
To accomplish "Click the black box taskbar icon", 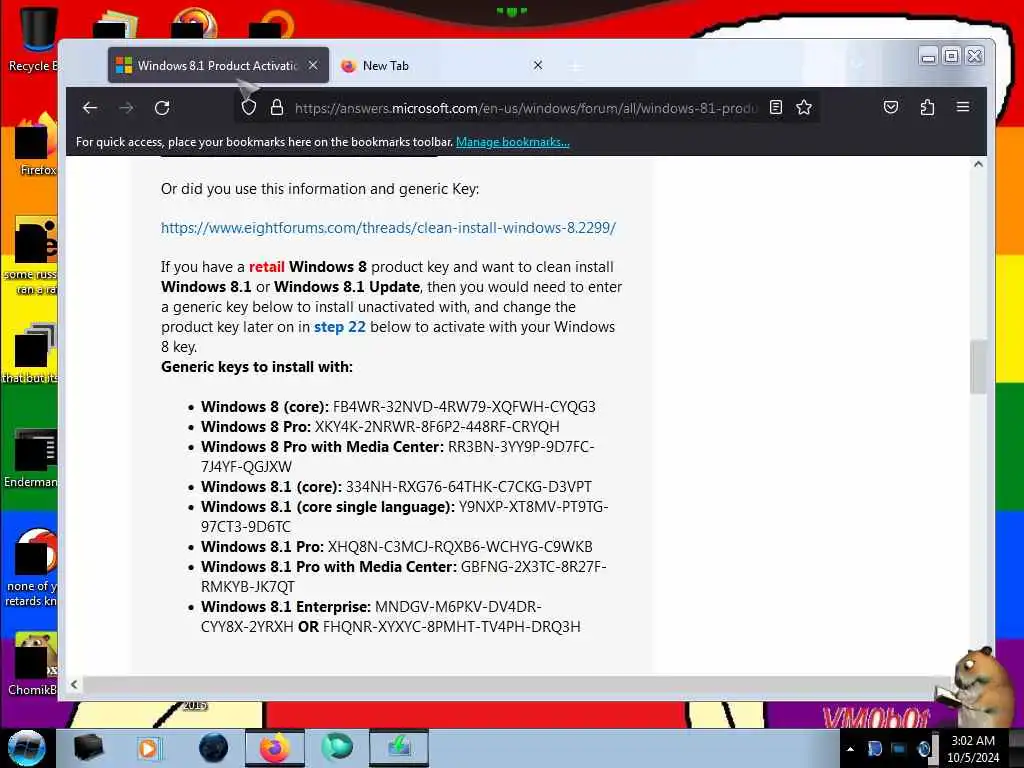I will [x=89, y=748].
